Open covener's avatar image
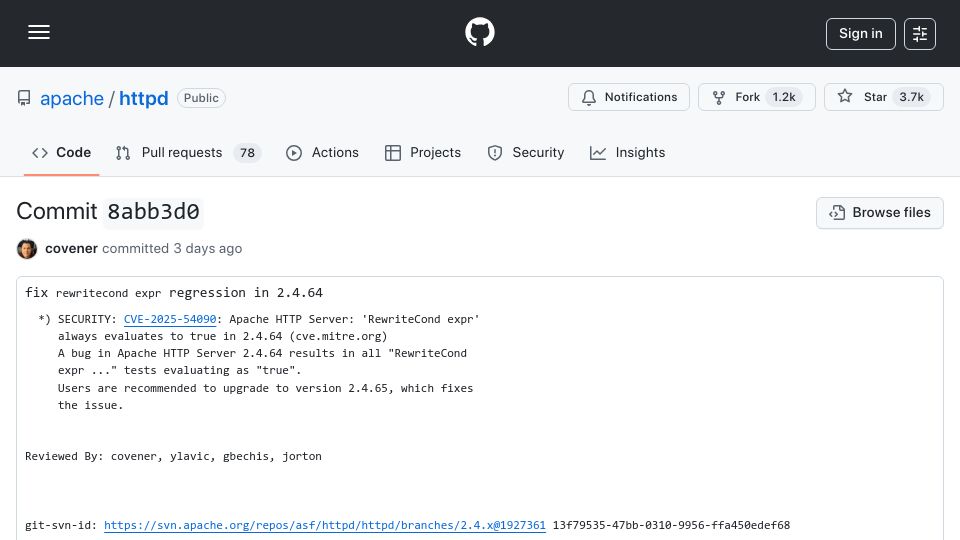Screen dimensions: 960x540 point(27,249)
